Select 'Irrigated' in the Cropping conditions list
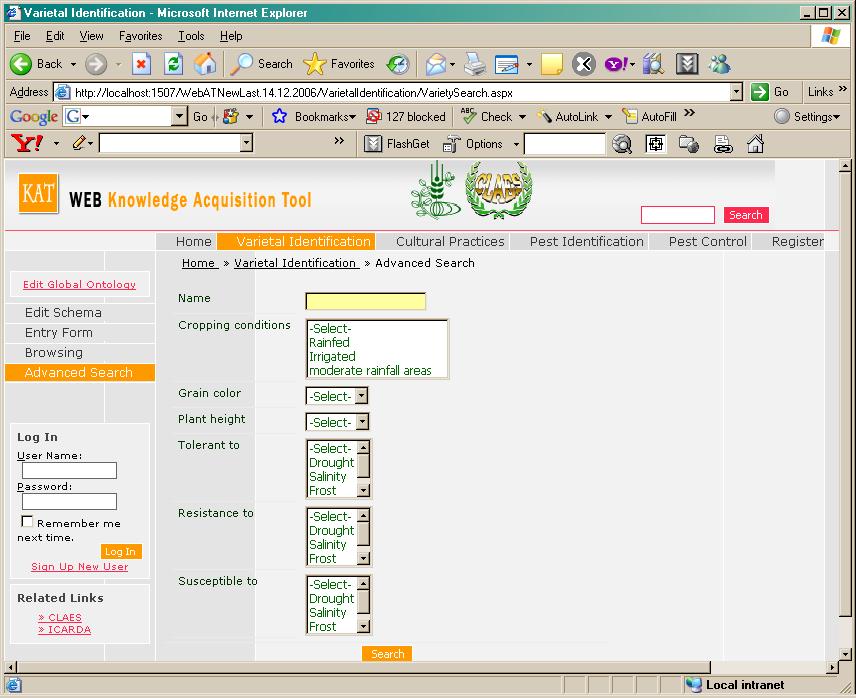 point(332,356)
